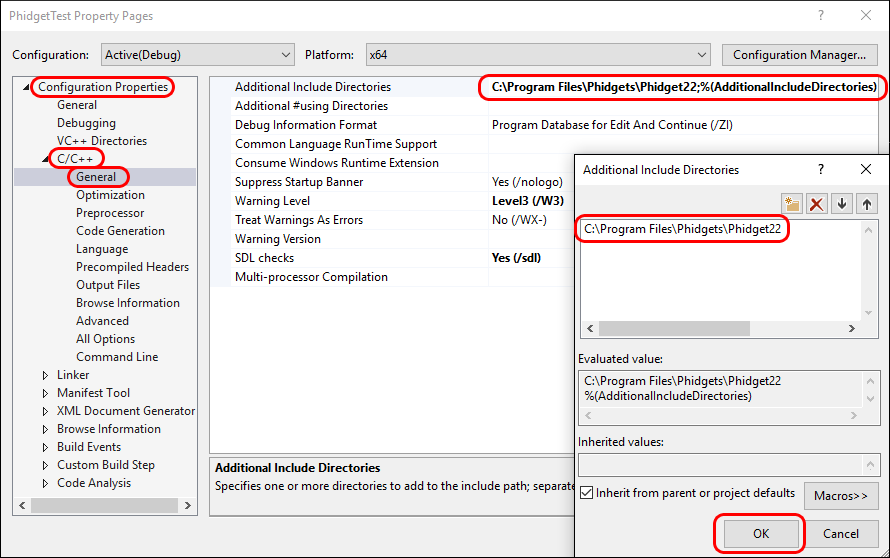This screenshot has height=558, width=890.
Task: Toggle Inherit from parent or project defaults
Action: pyautogui.click(x=587, y=493)
